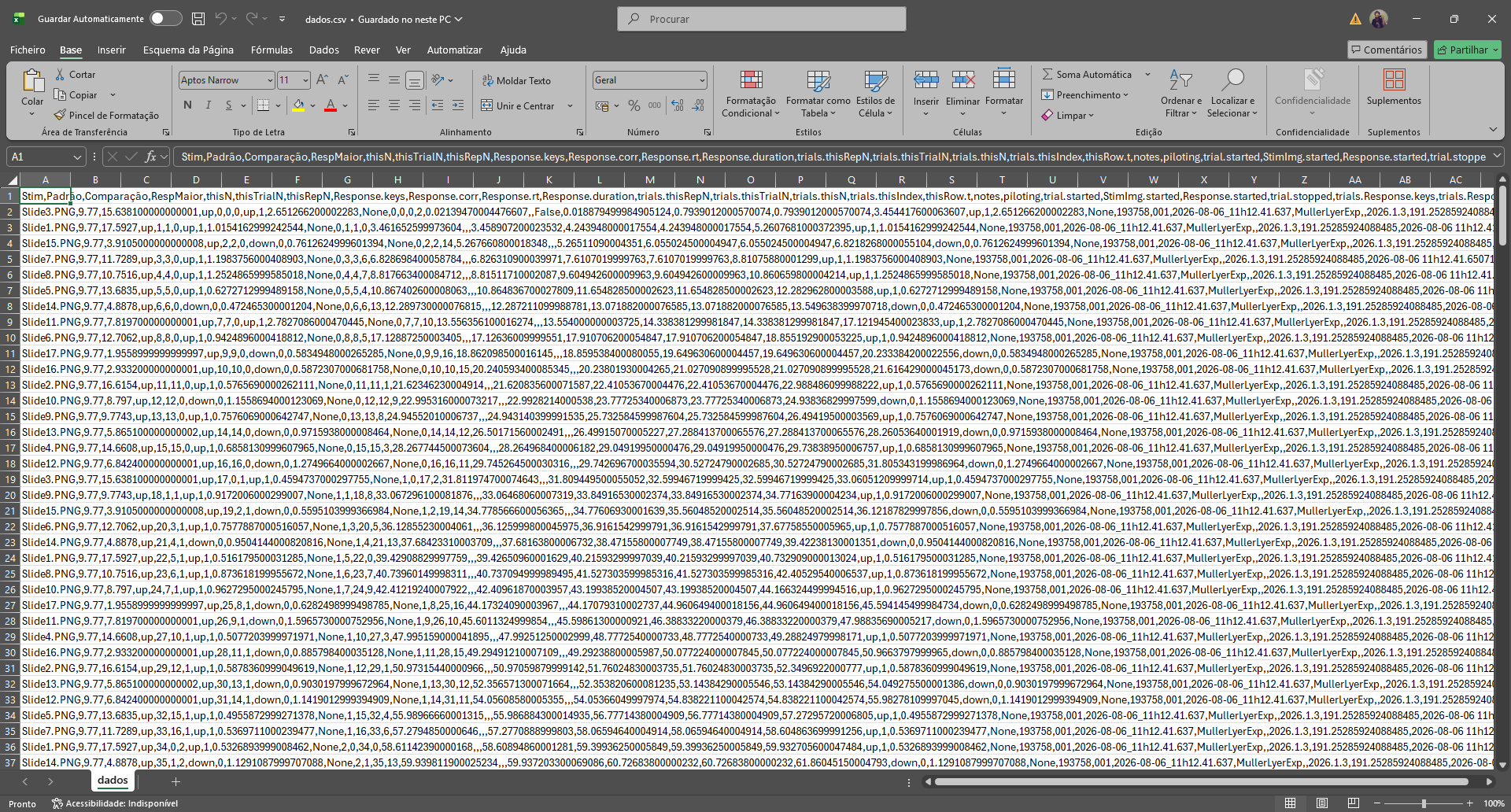Open Localizar e Selecionar magnifier
The width and height of the screenshot is (1511, 812).
[x=1232, y=94]
